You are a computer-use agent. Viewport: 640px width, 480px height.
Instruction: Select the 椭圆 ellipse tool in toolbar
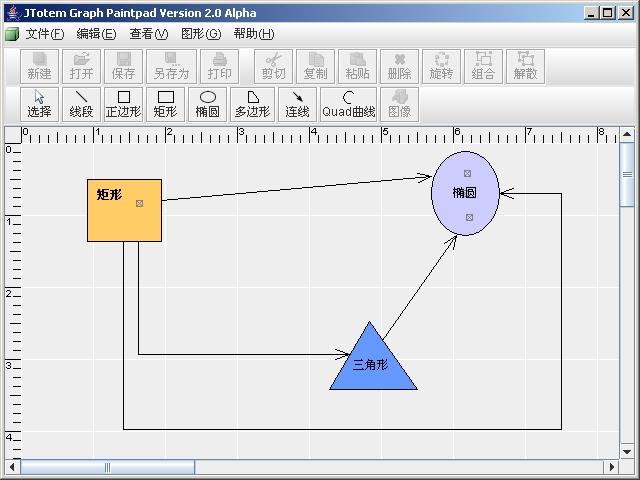(207, 104)
